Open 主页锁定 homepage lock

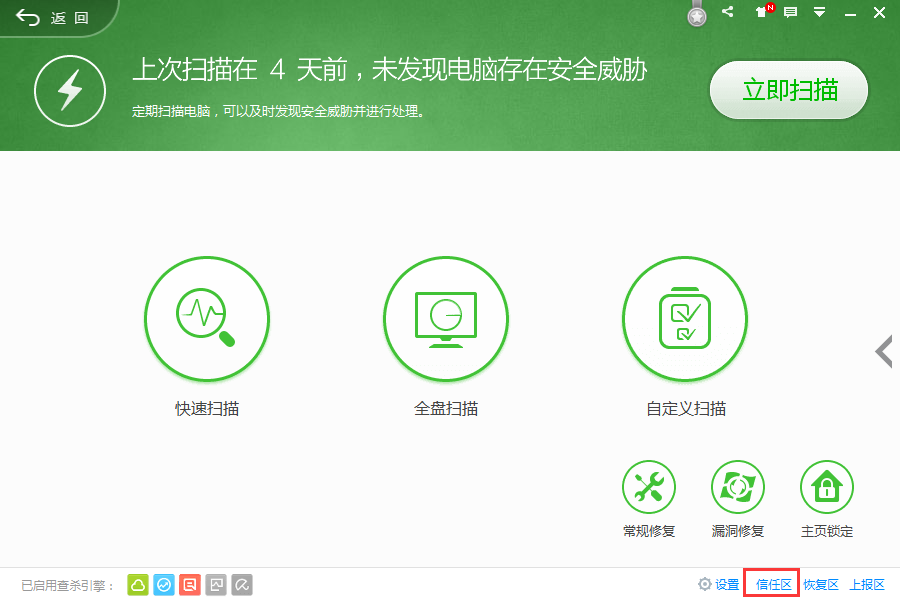(827, 487)
